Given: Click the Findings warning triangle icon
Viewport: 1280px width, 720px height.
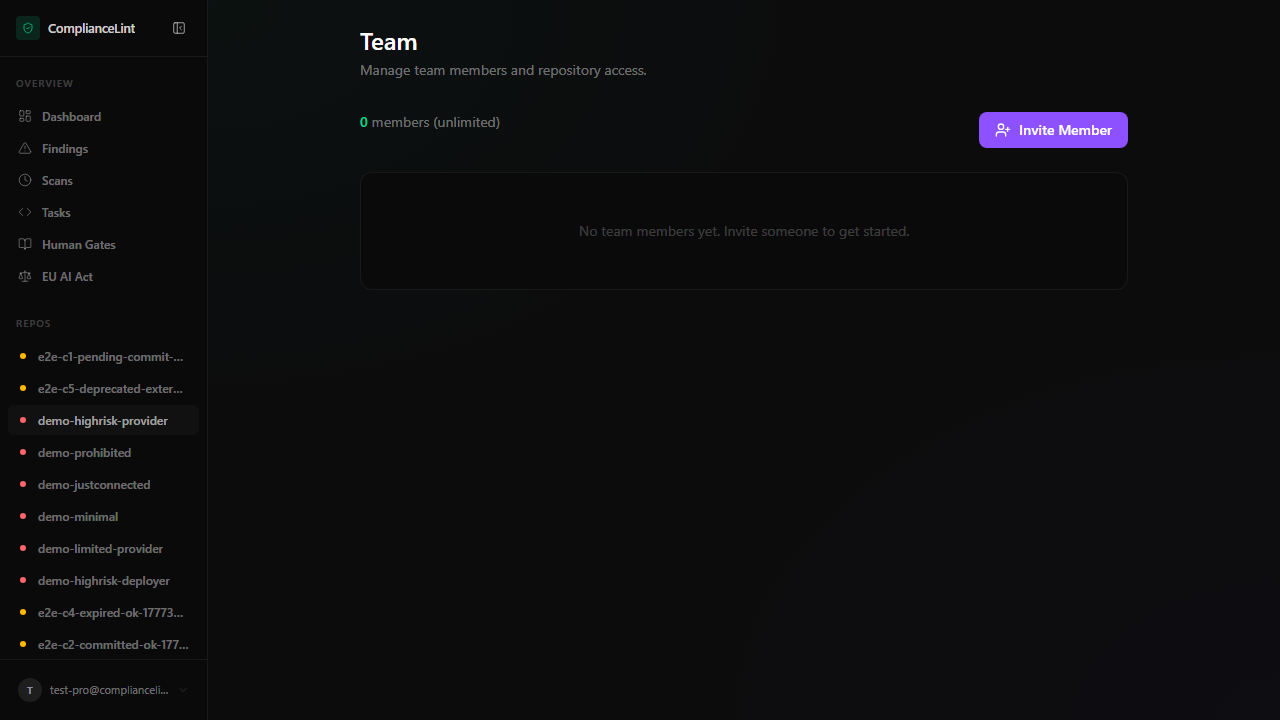Looking at the screenshot, I should [25, 149].
